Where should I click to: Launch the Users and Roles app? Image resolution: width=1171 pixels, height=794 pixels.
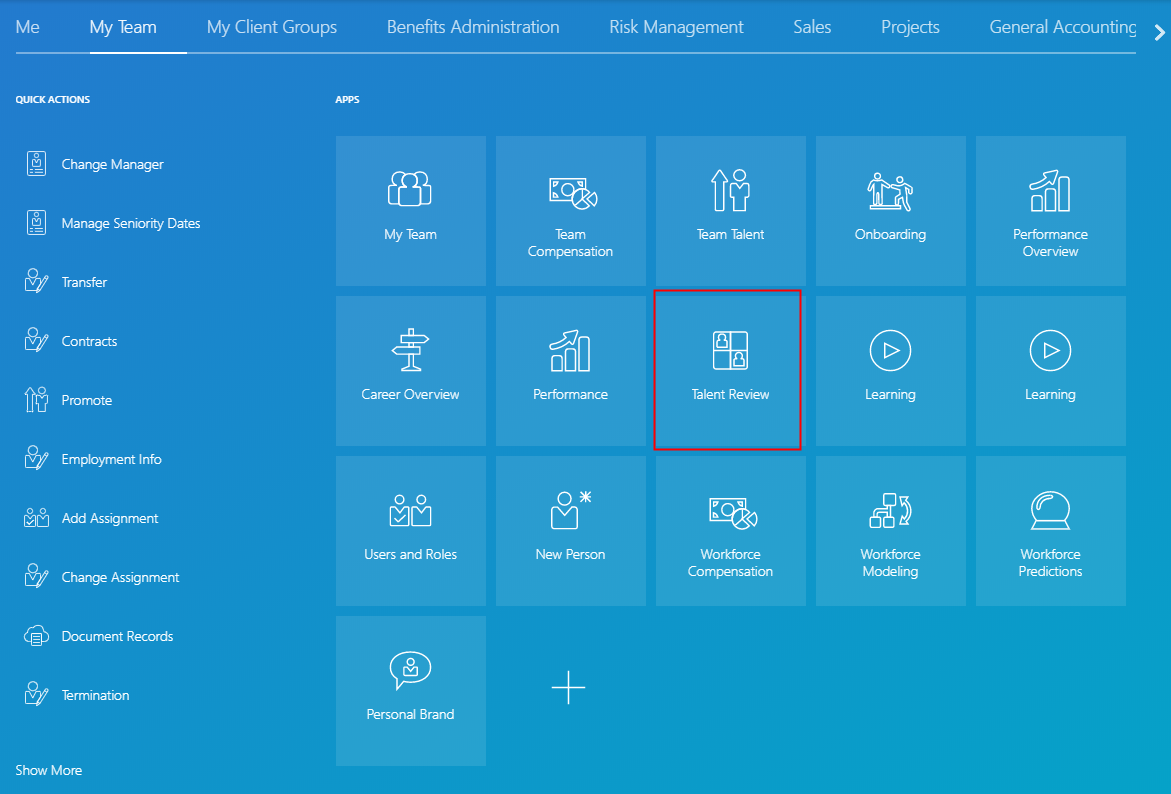coord(410,530)
